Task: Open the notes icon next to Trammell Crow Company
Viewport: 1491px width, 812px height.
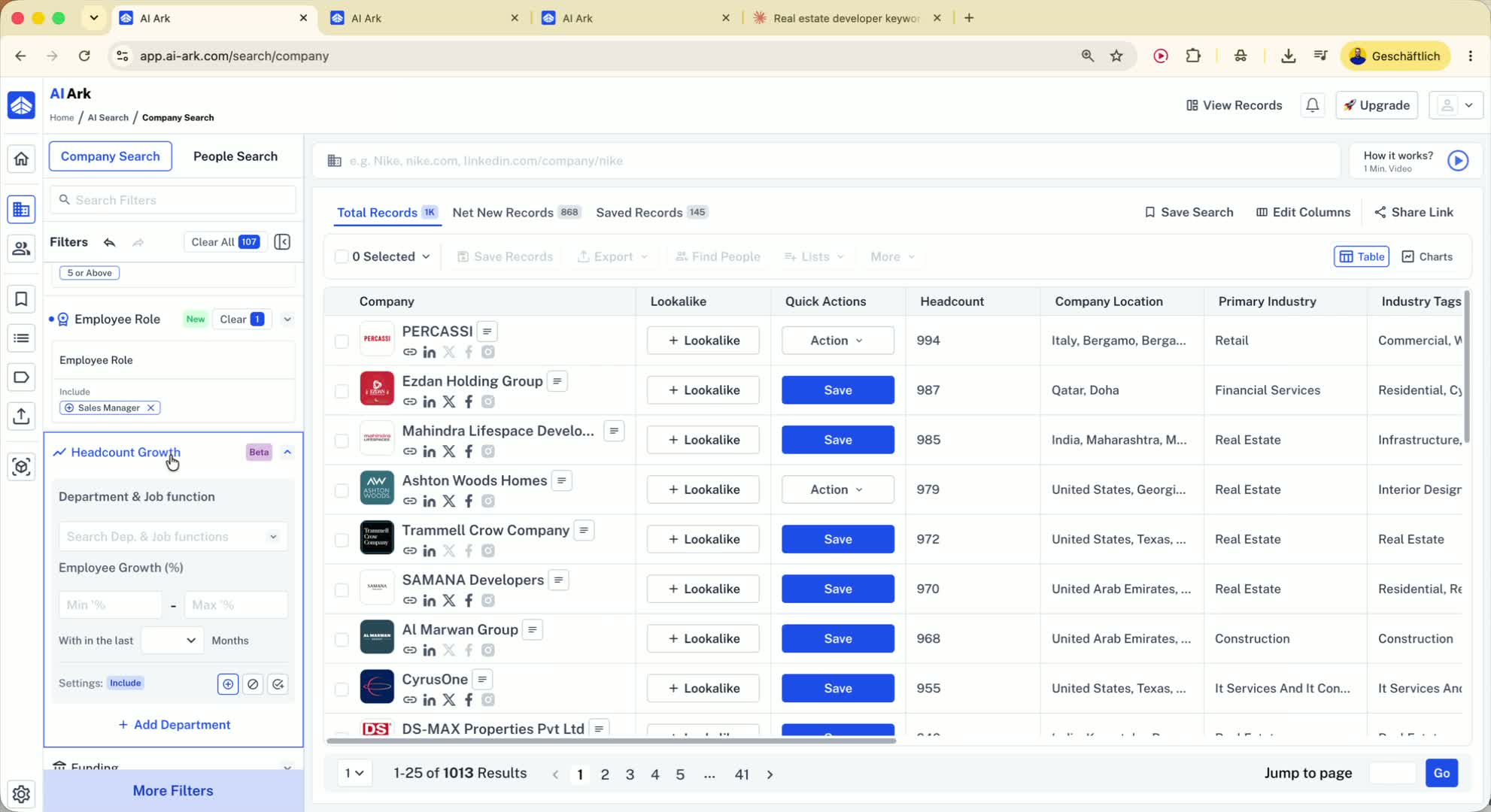Action: click(x=584, y=530)
